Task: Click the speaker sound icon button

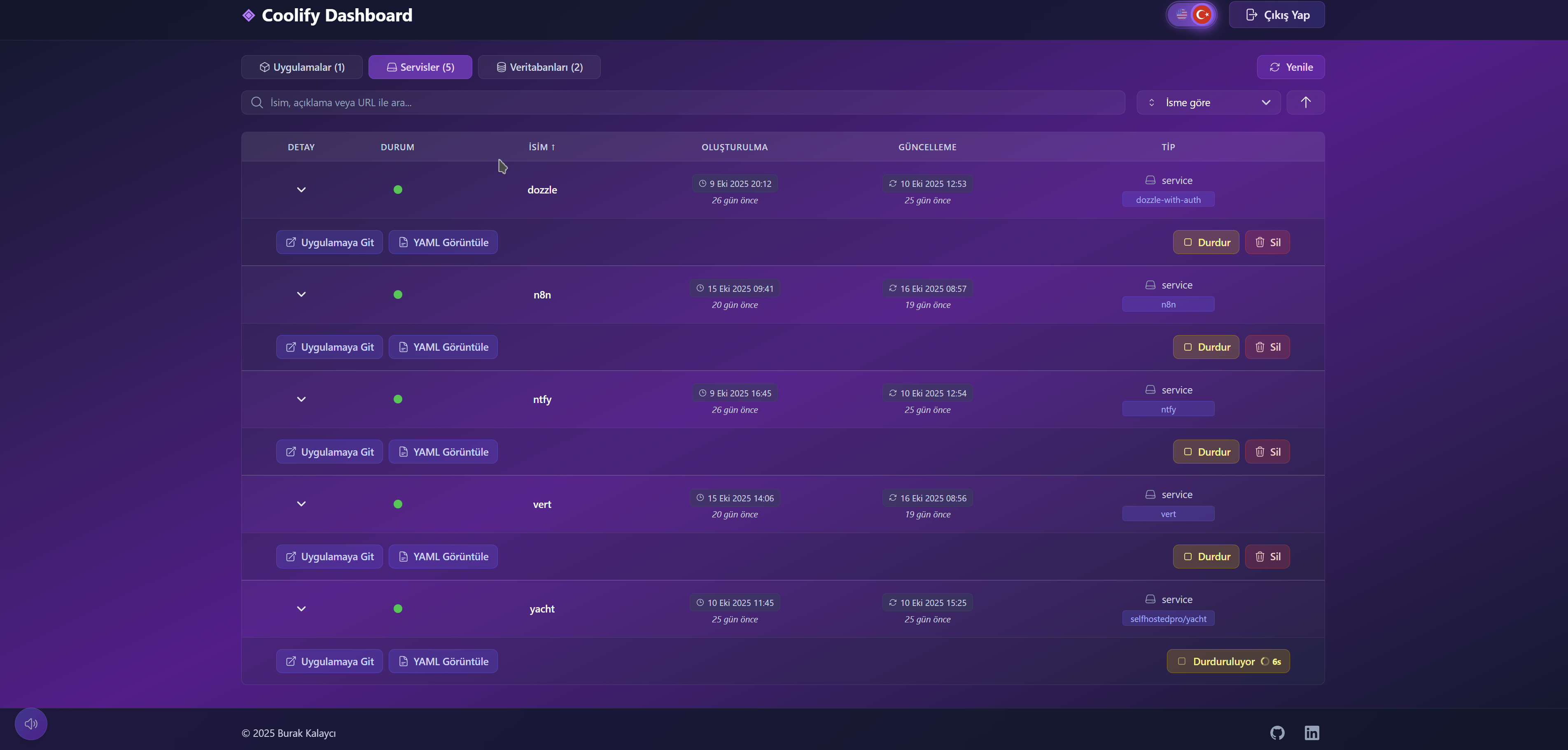Action: pyautogui.click(x=31, y=723)
